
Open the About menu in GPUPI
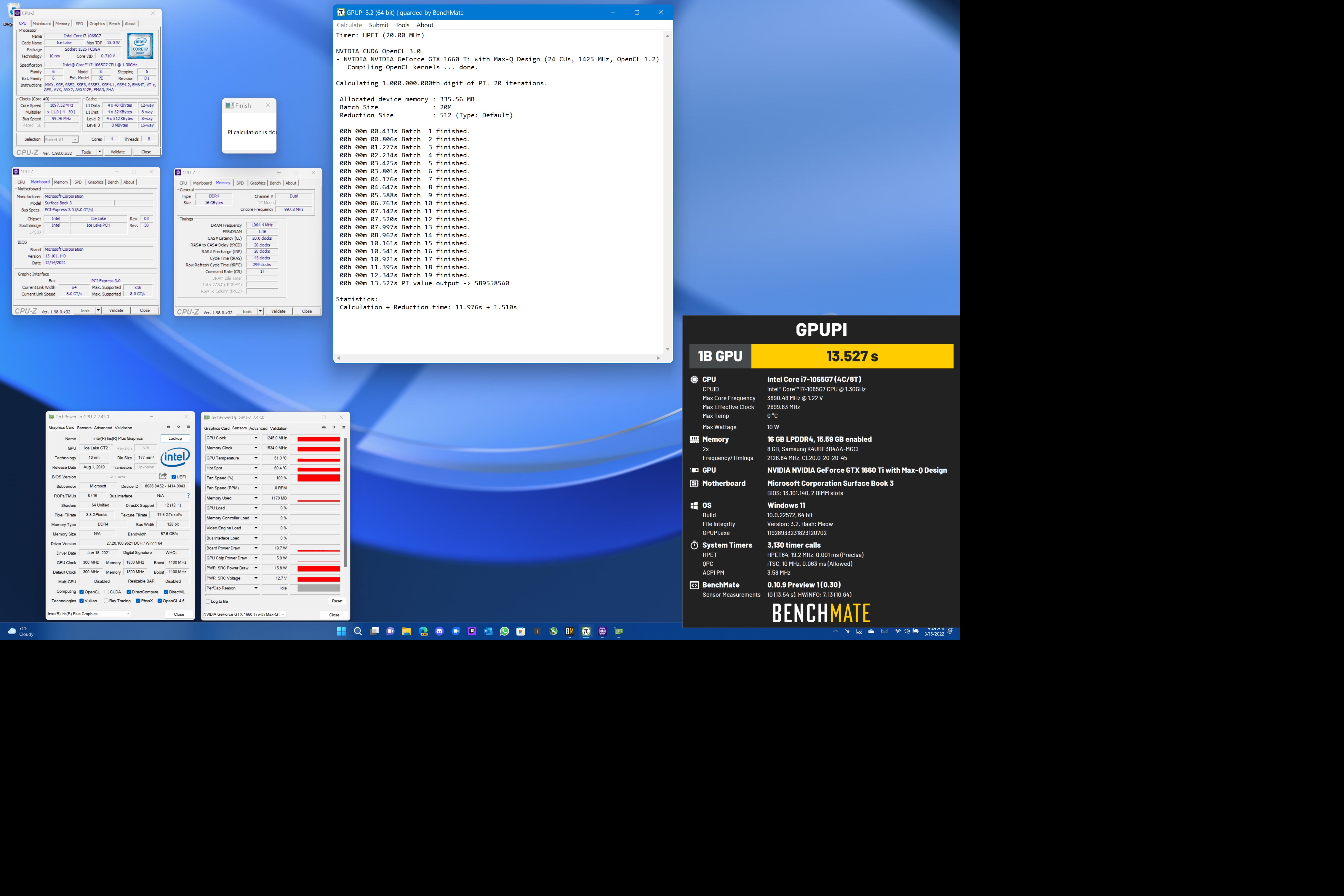tap(425, 25)
